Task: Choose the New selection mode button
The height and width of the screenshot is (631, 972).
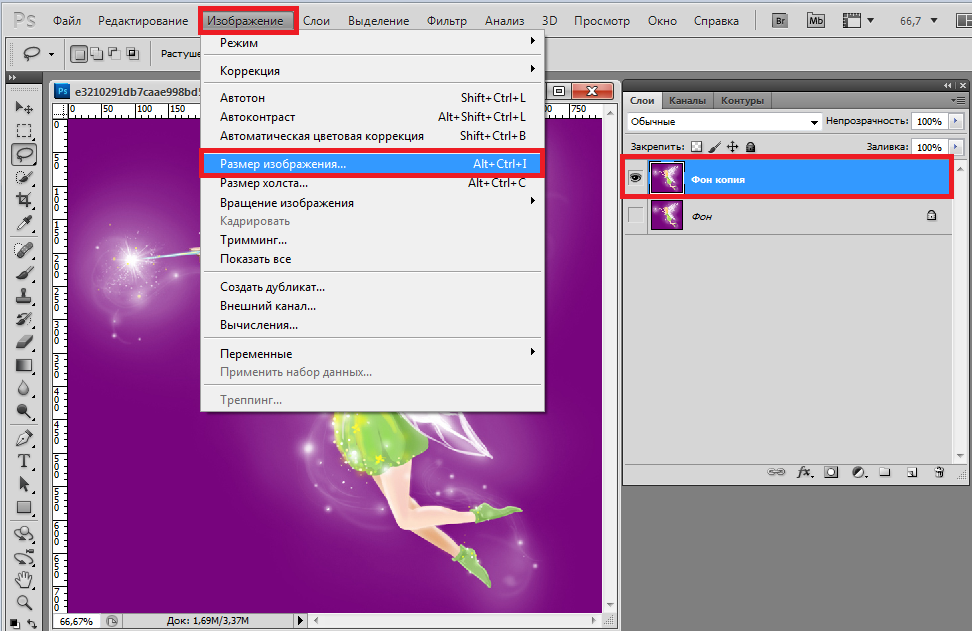Action: click(x=79, y=54)
